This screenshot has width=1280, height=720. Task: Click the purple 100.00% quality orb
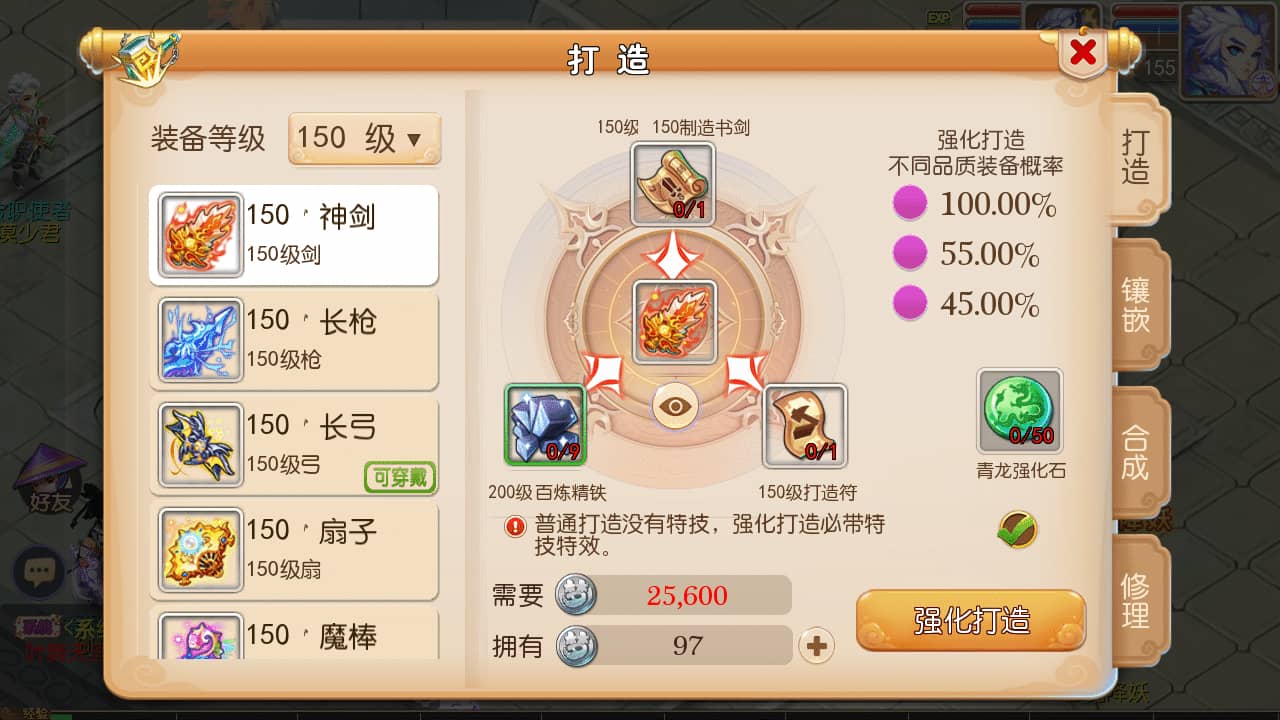[910, 204]
